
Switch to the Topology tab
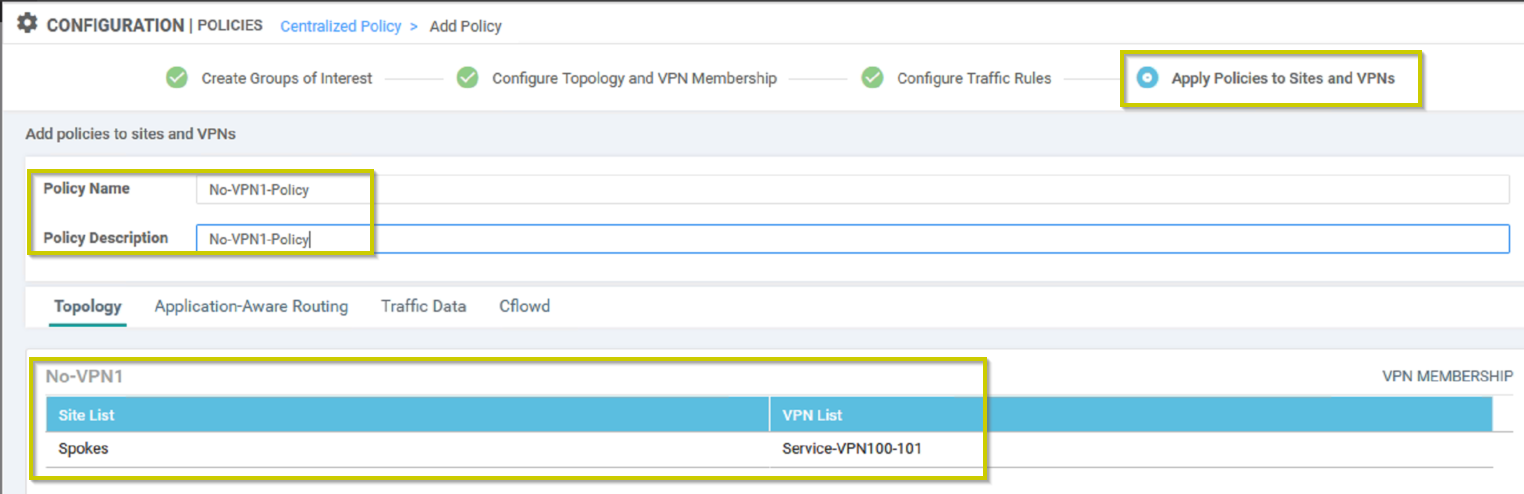point(88,306)
